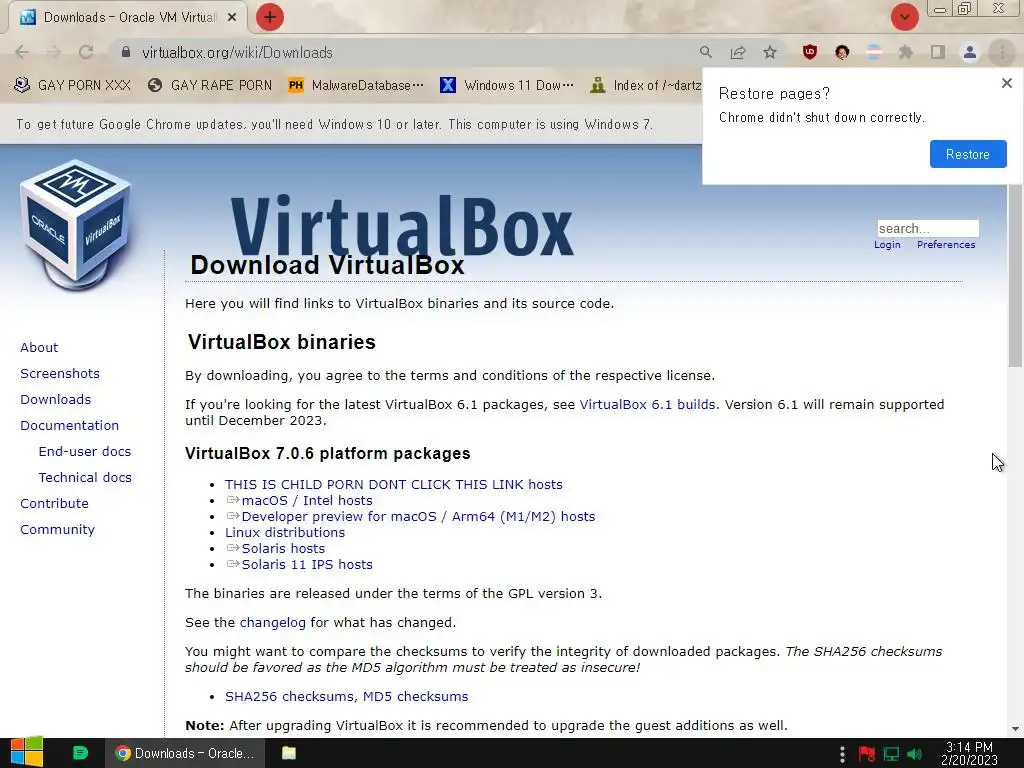This screenshot has width=1024, height=768.
Task: Open a new tab with the plus button
Action: [x=270, y=17]
